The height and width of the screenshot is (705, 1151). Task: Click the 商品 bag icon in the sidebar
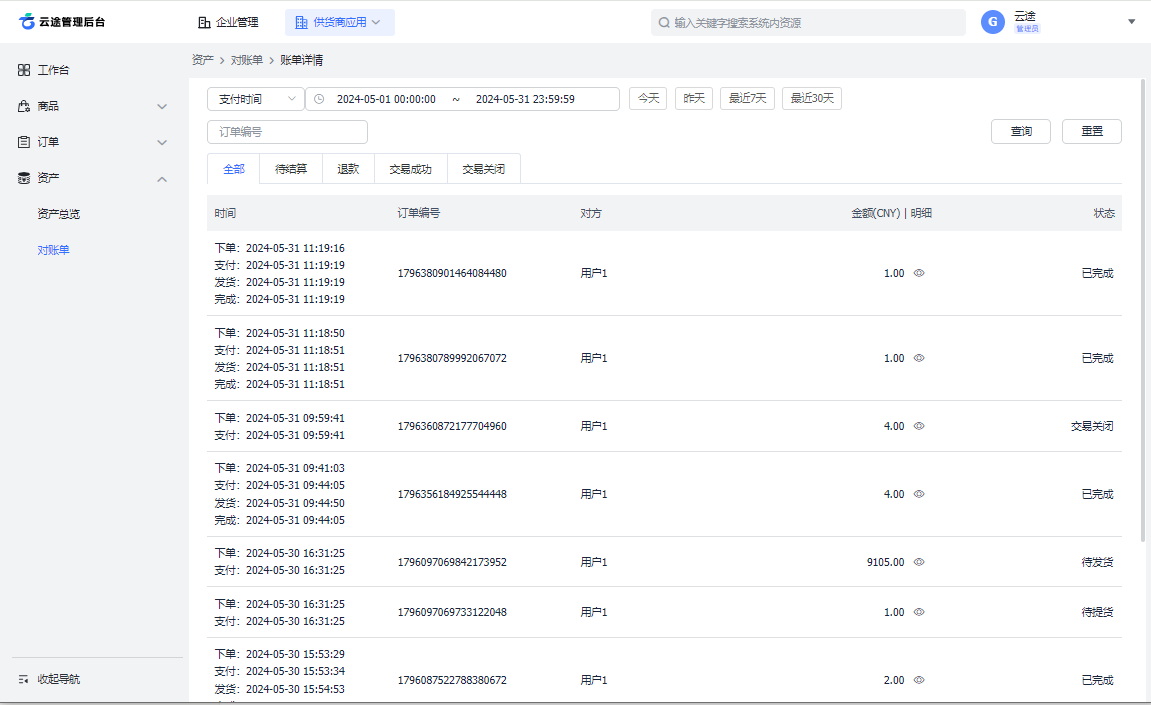click(x=24, y=106)
